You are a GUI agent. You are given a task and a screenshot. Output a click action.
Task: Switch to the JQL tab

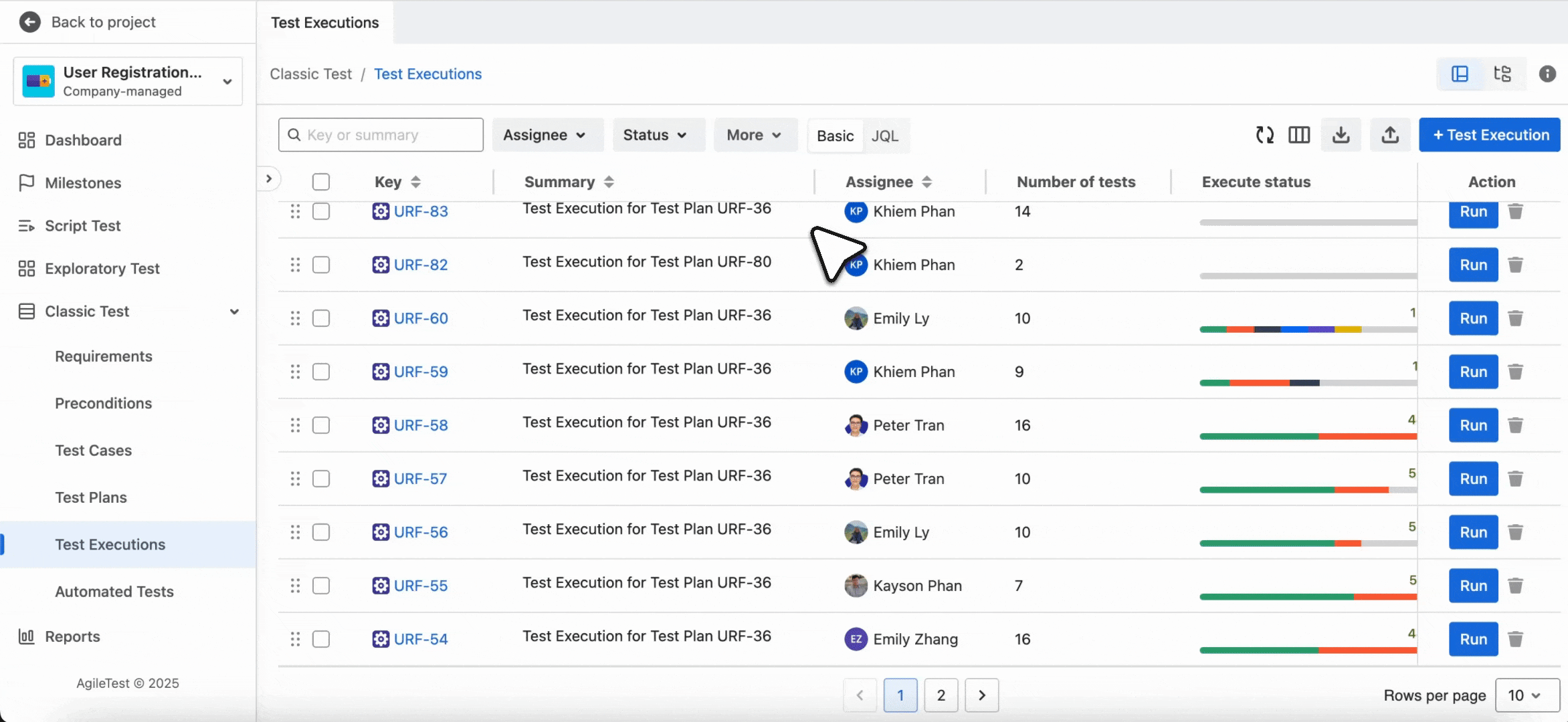pos(886,136)
